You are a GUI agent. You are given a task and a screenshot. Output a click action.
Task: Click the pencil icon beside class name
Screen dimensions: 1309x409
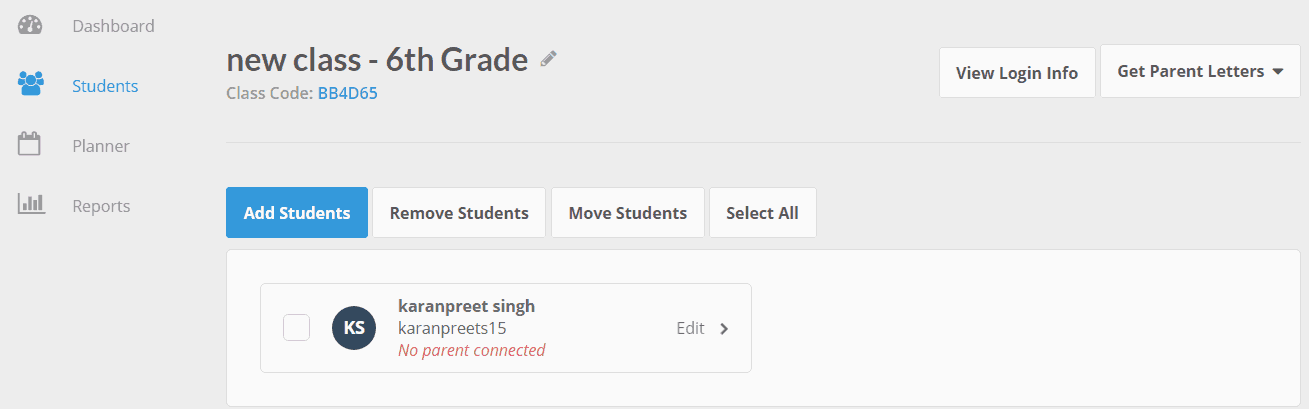[x=548, y=59]
